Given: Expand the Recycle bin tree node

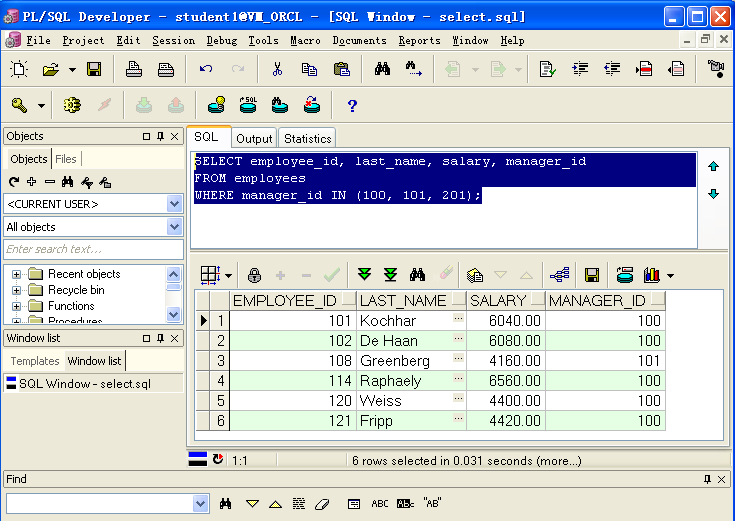Looking at the screenshot, I should tap(16, 290).
